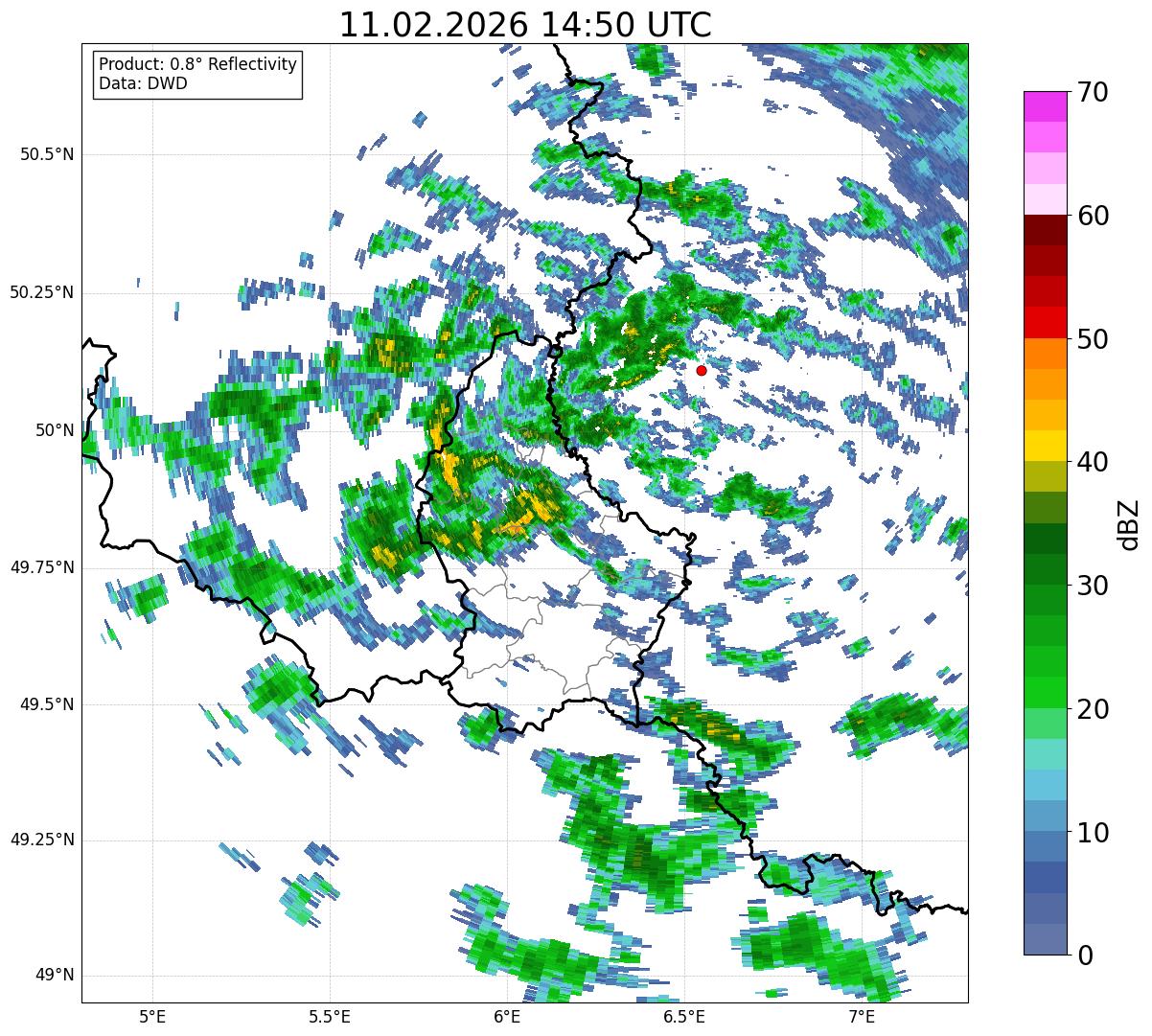Click the olive swatch just below 40 dBZ
This screenshot has width=1152, height=1036.
point(1045,476)
